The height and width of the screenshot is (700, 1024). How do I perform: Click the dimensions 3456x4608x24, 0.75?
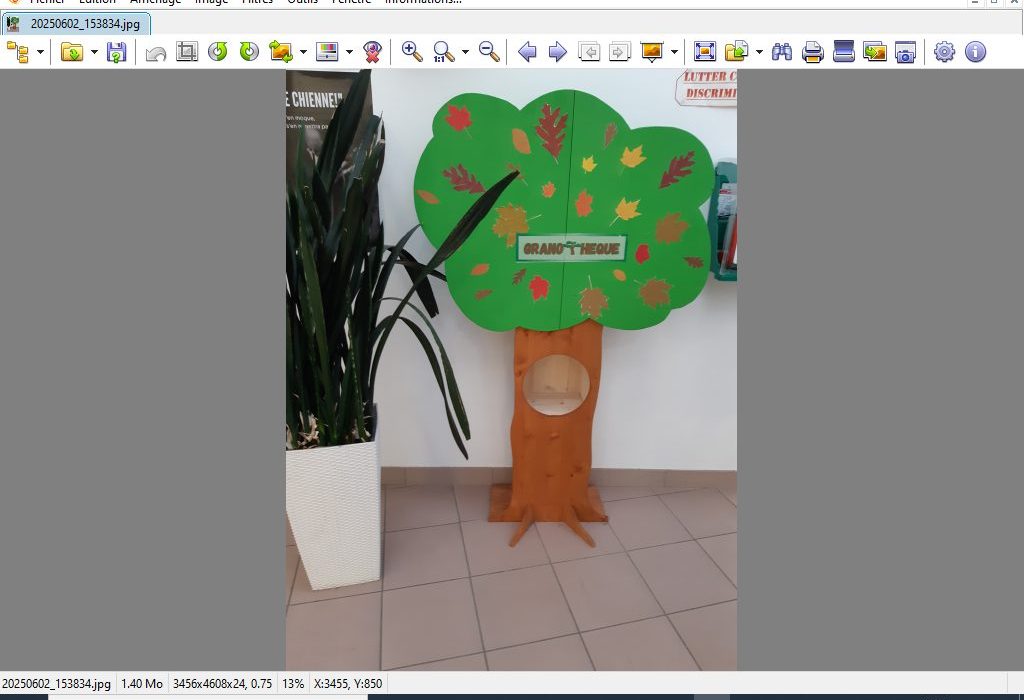point(222,684)
